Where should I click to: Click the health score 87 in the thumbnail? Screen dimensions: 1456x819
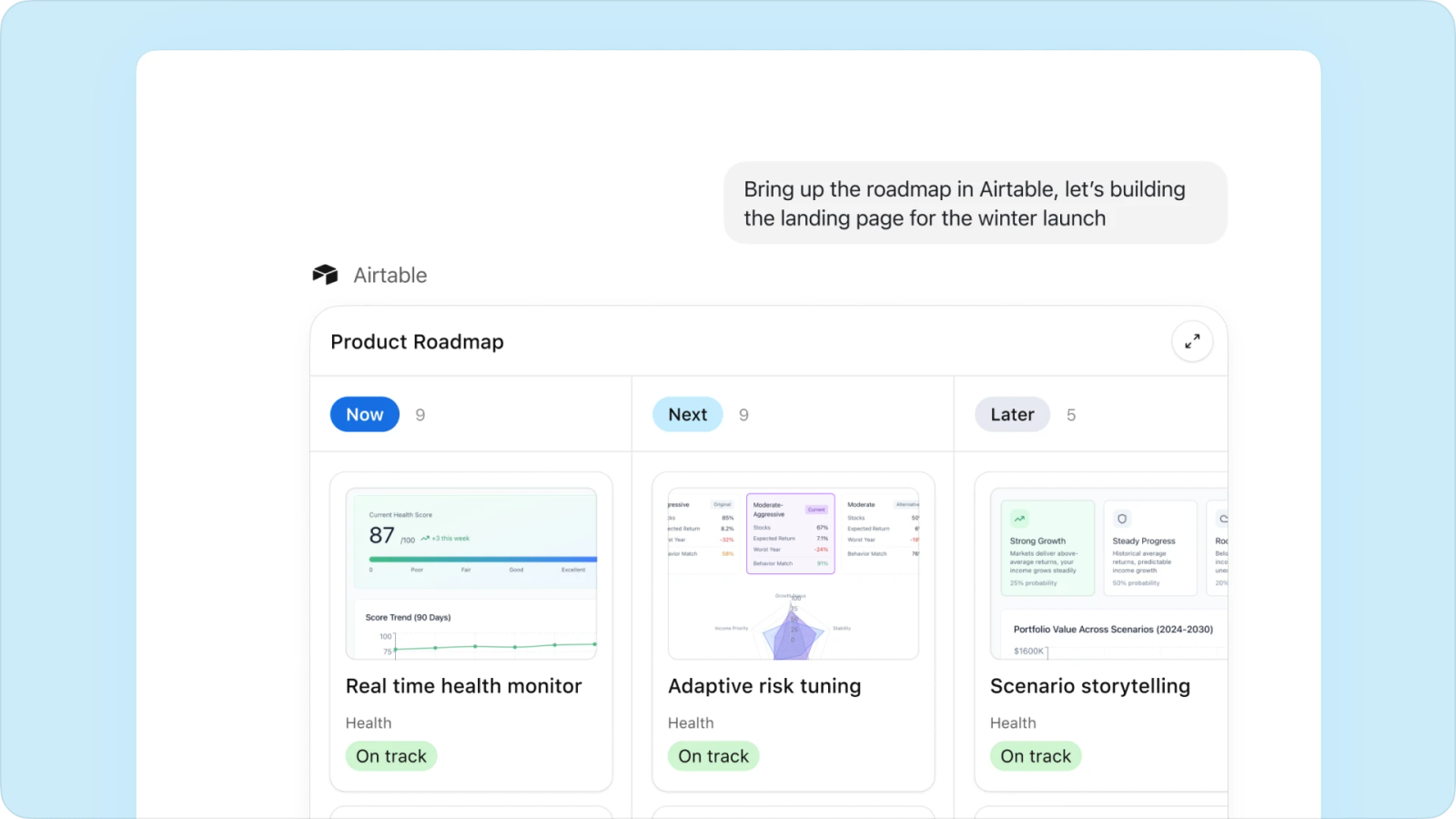click(382, 535)
